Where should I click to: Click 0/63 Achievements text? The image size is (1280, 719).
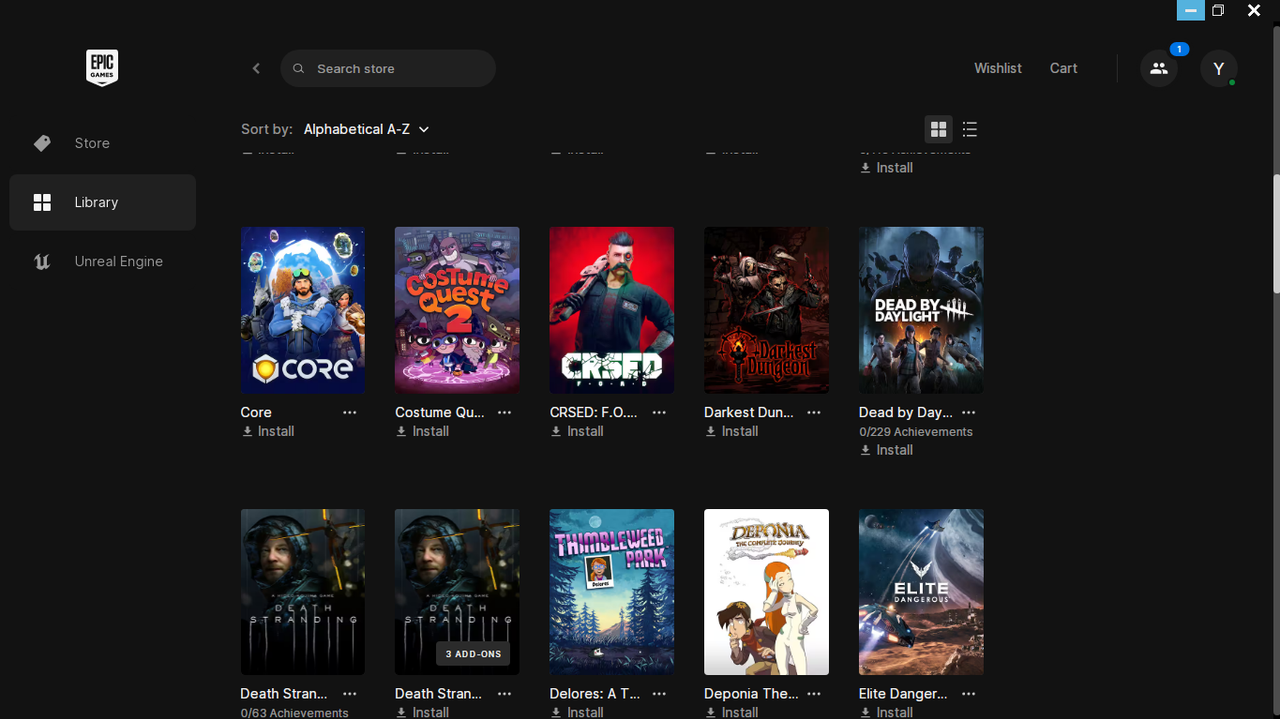[294, 713]
